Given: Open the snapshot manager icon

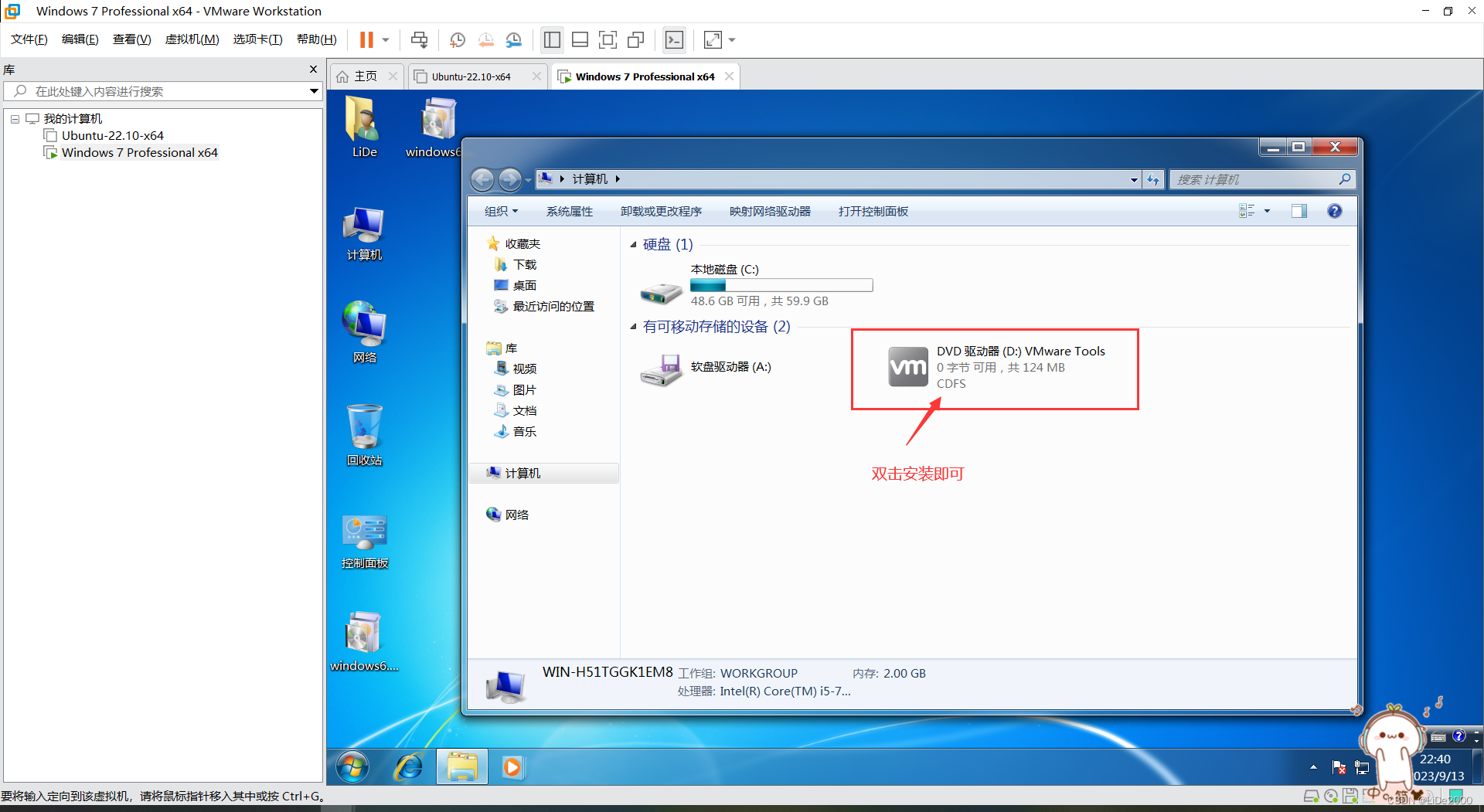Looking at the screenshot, I should click(513, 39).
